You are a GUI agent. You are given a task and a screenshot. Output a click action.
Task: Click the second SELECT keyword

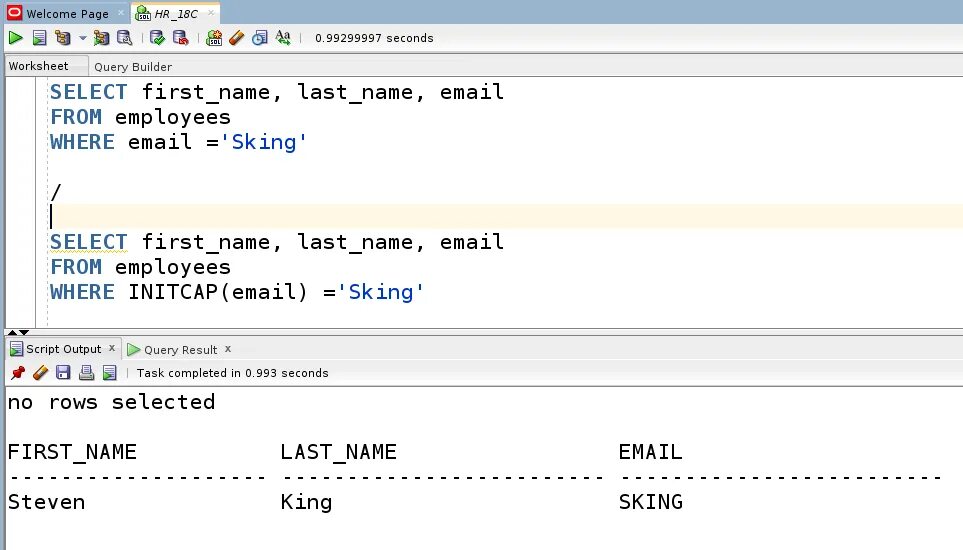(x=88, y=242)
